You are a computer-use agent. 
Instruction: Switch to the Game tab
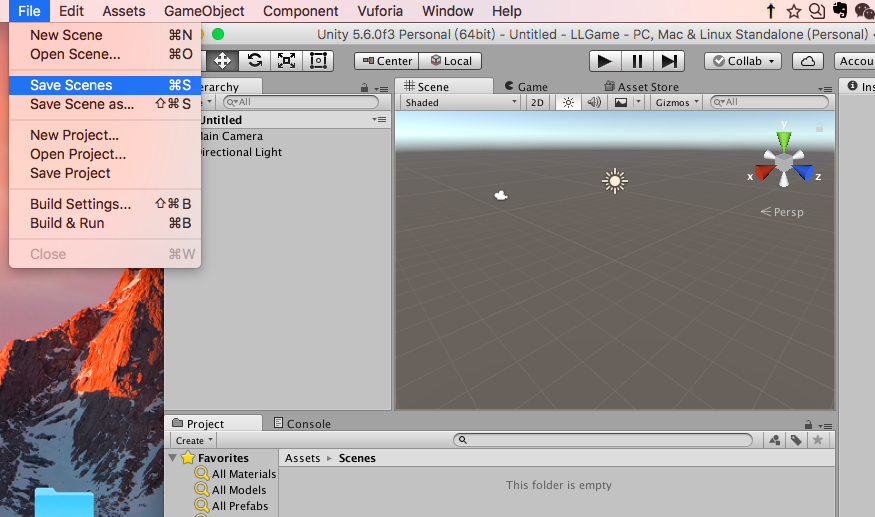(x=526, y=87)
